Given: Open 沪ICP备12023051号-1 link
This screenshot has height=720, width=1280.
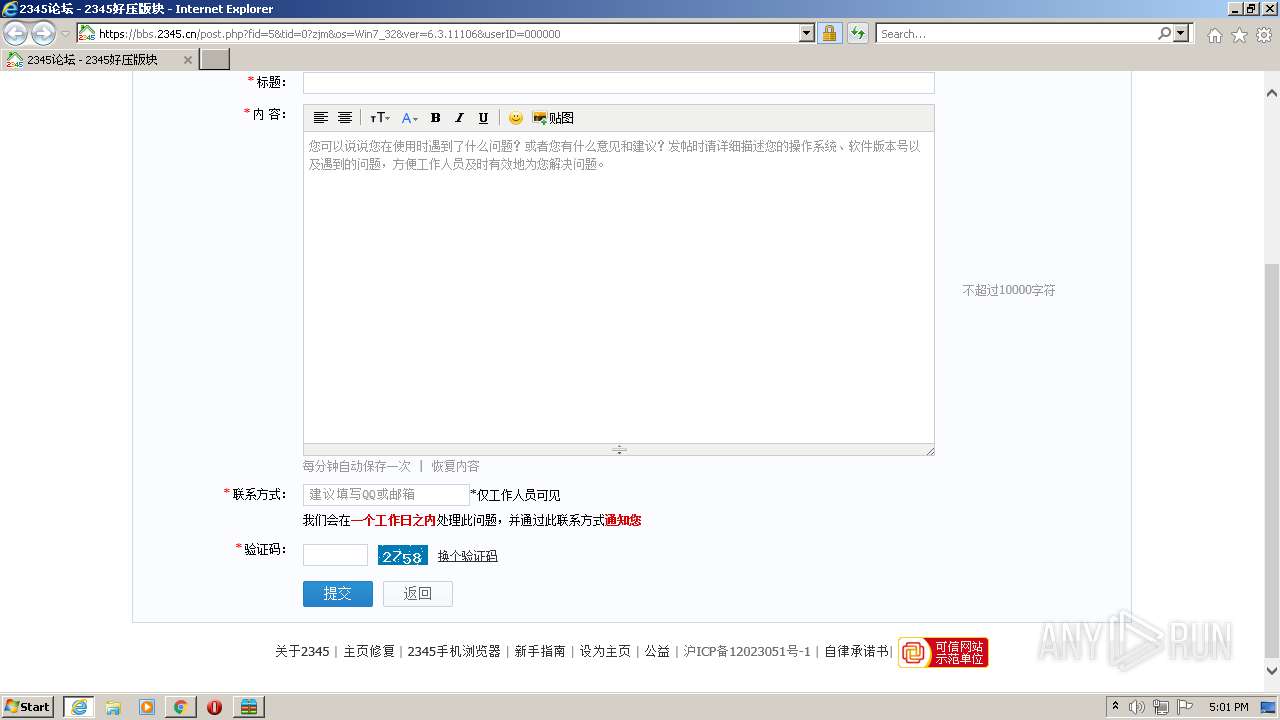Looking at the screenshot, I should pyautogui.click(x=747, y=651).
